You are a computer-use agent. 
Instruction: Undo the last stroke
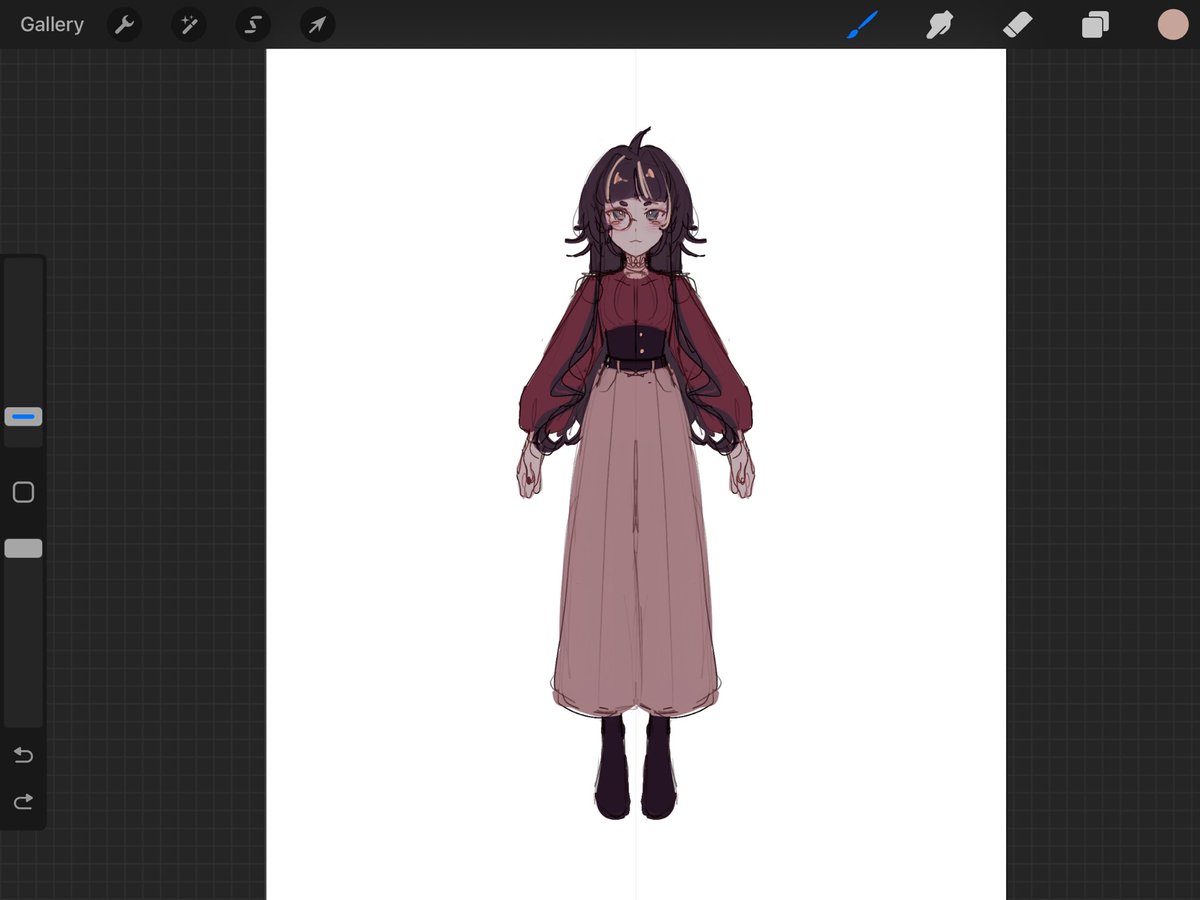[23, 755]
